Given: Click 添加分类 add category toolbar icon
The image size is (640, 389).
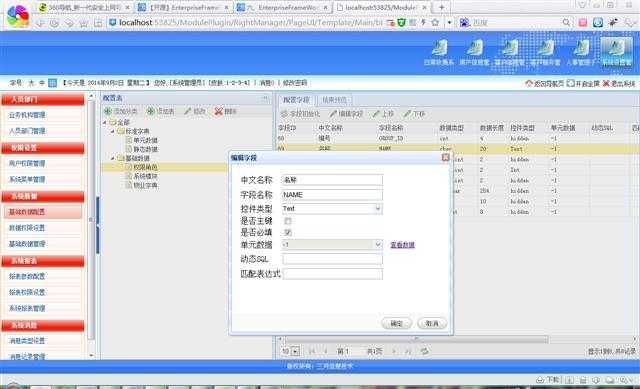Looking at the screenshot, I should coord(108,111).
